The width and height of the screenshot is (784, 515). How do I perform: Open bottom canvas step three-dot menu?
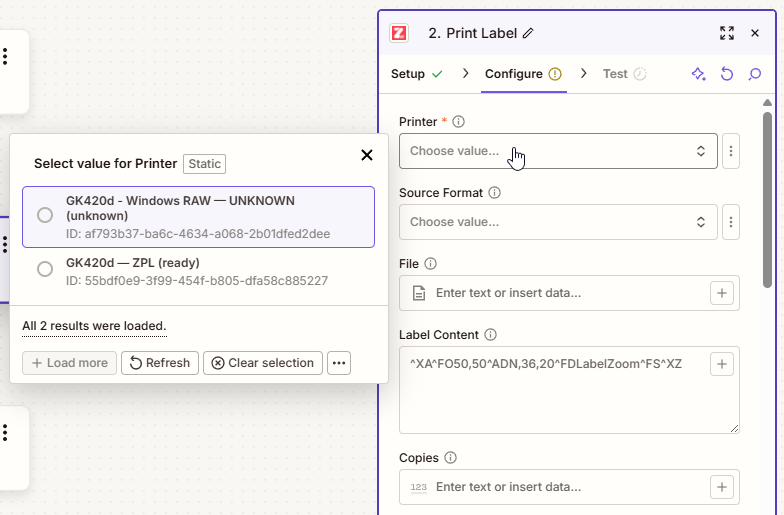[5, 432]
